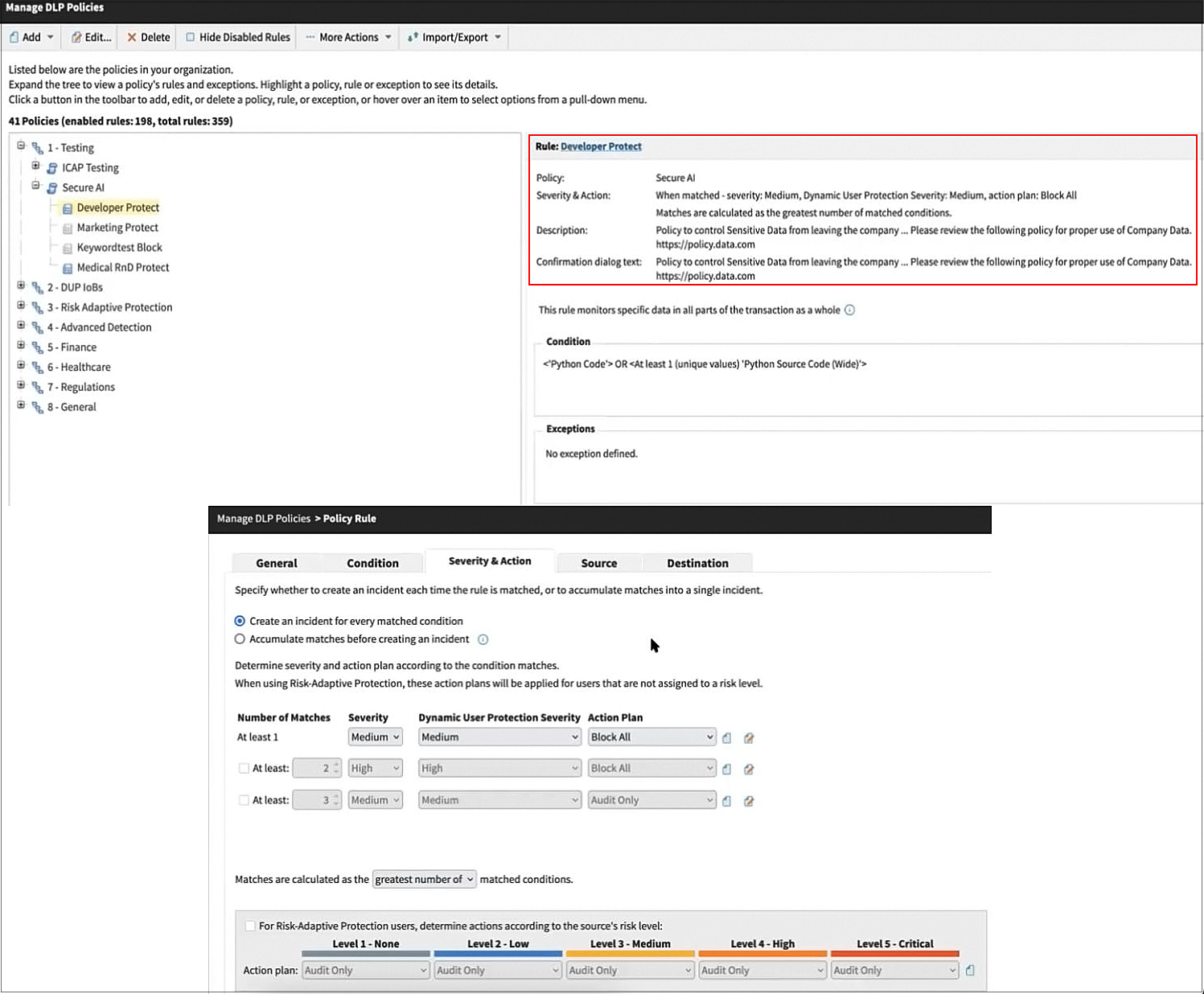1204x994 pixels.
Task: Expand the ICAP Testing policy node
Action: [35, 166]
